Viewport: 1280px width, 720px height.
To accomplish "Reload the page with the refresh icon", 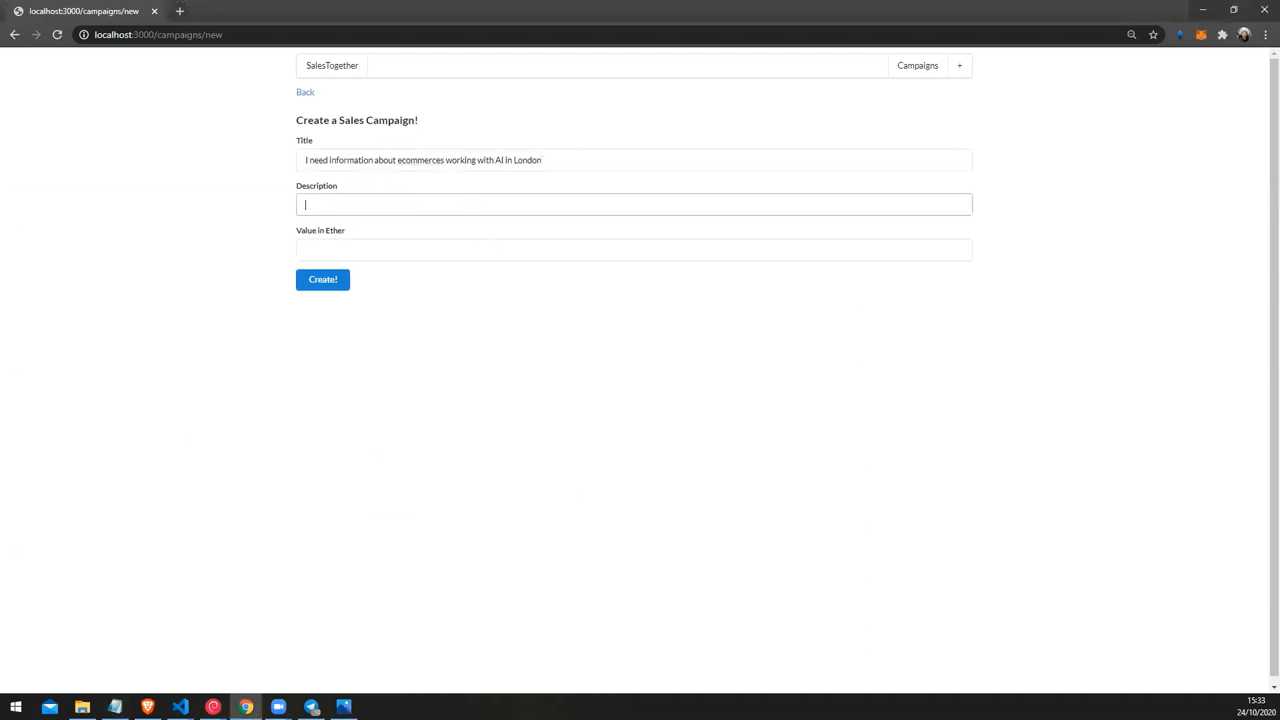I will (x=57, y=34).
